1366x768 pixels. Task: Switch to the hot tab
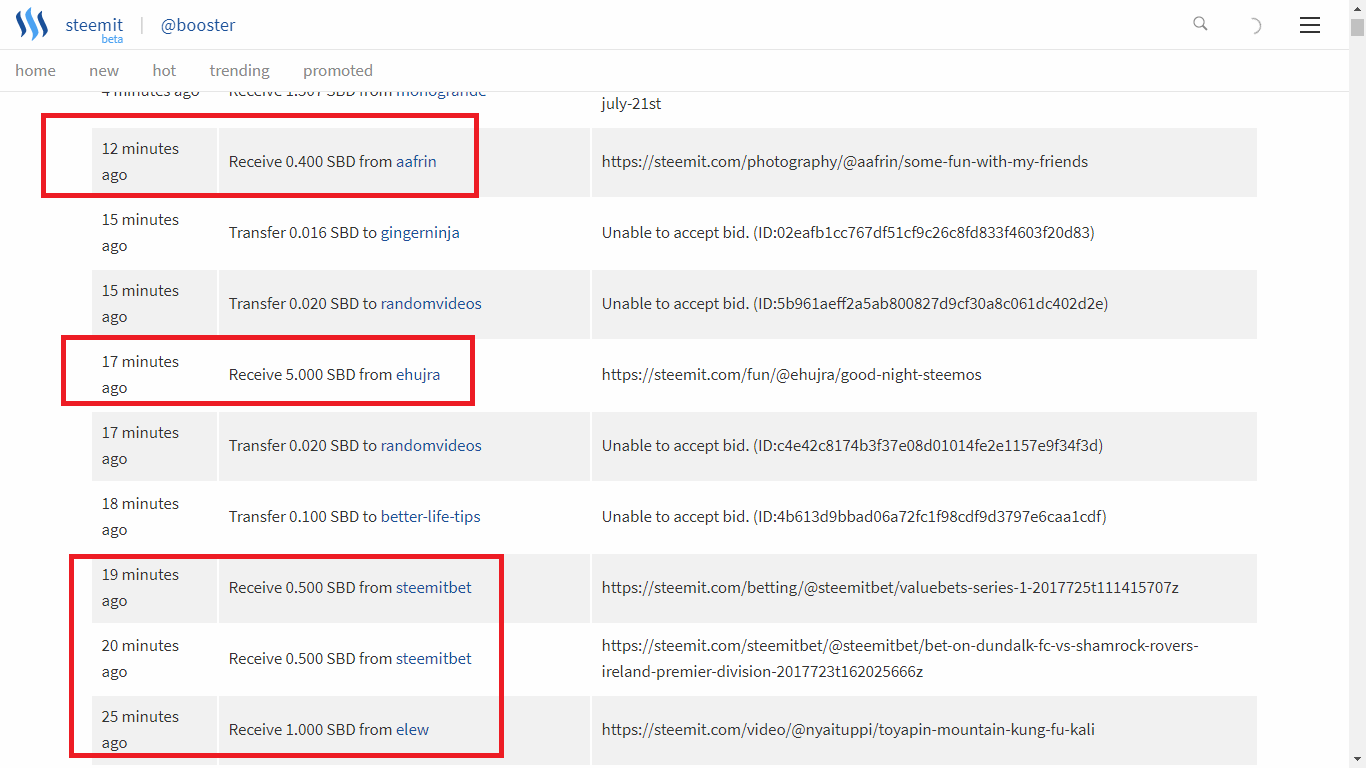[164, 70]
